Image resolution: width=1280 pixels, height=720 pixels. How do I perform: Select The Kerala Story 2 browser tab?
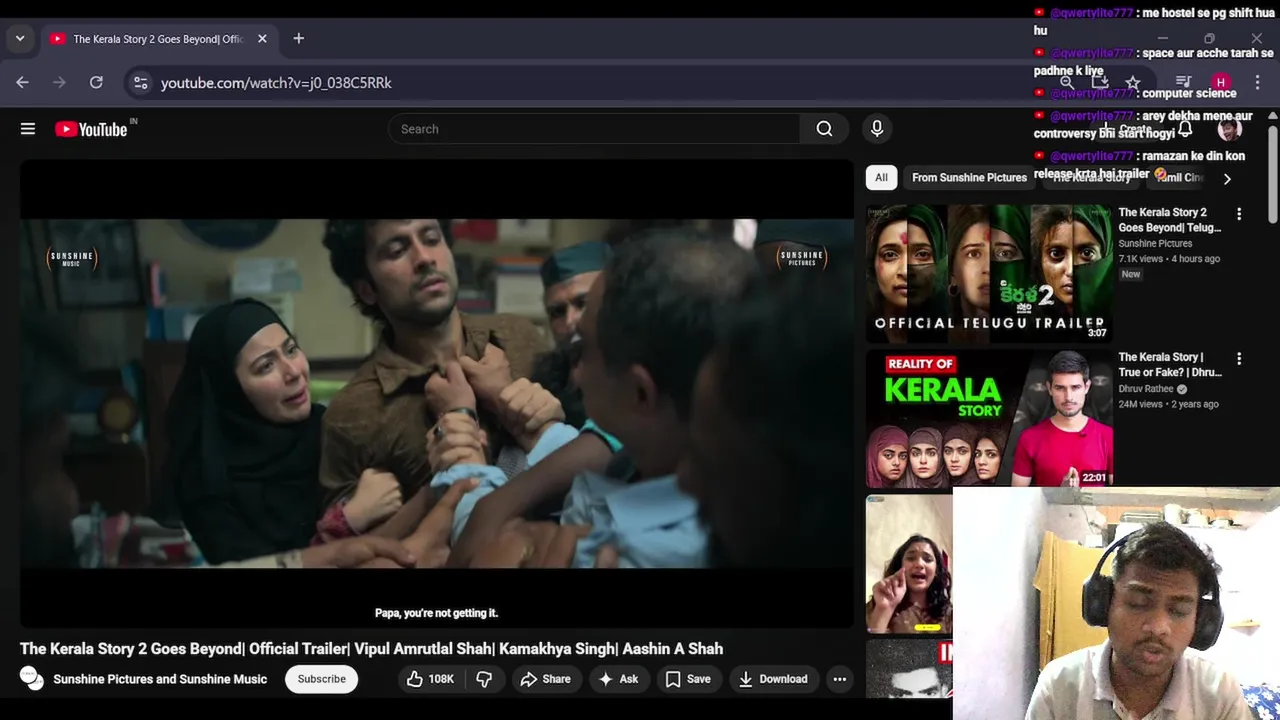158,39
